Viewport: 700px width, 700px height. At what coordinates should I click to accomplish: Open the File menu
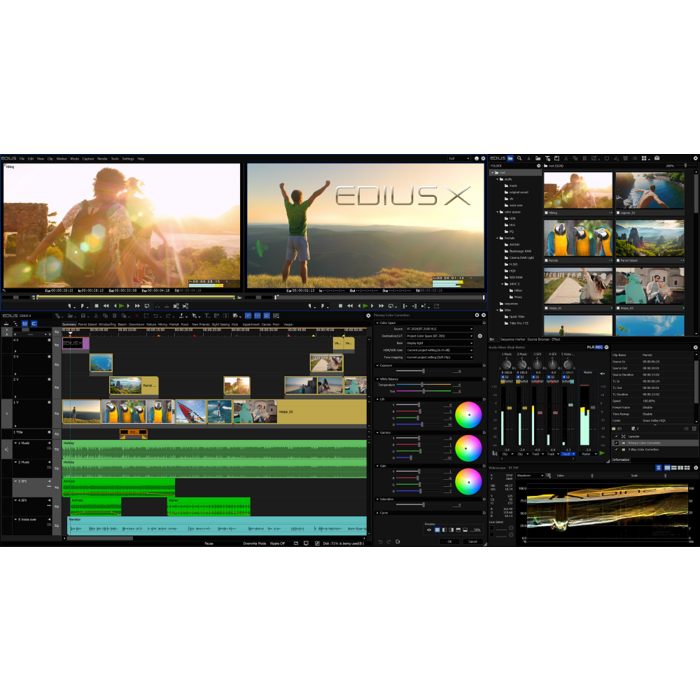[x=22, y=159]
